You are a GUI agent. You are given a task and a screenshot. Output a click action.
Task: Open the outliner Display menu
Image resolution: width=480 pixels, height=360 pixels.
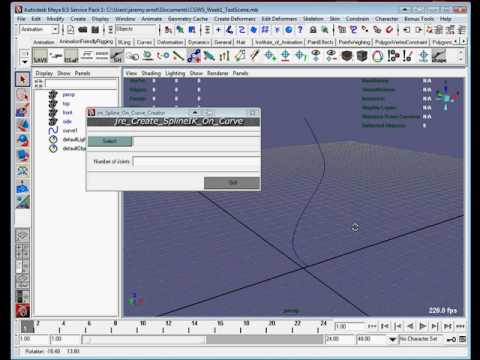pyautogui.click(x=44, y=73)
